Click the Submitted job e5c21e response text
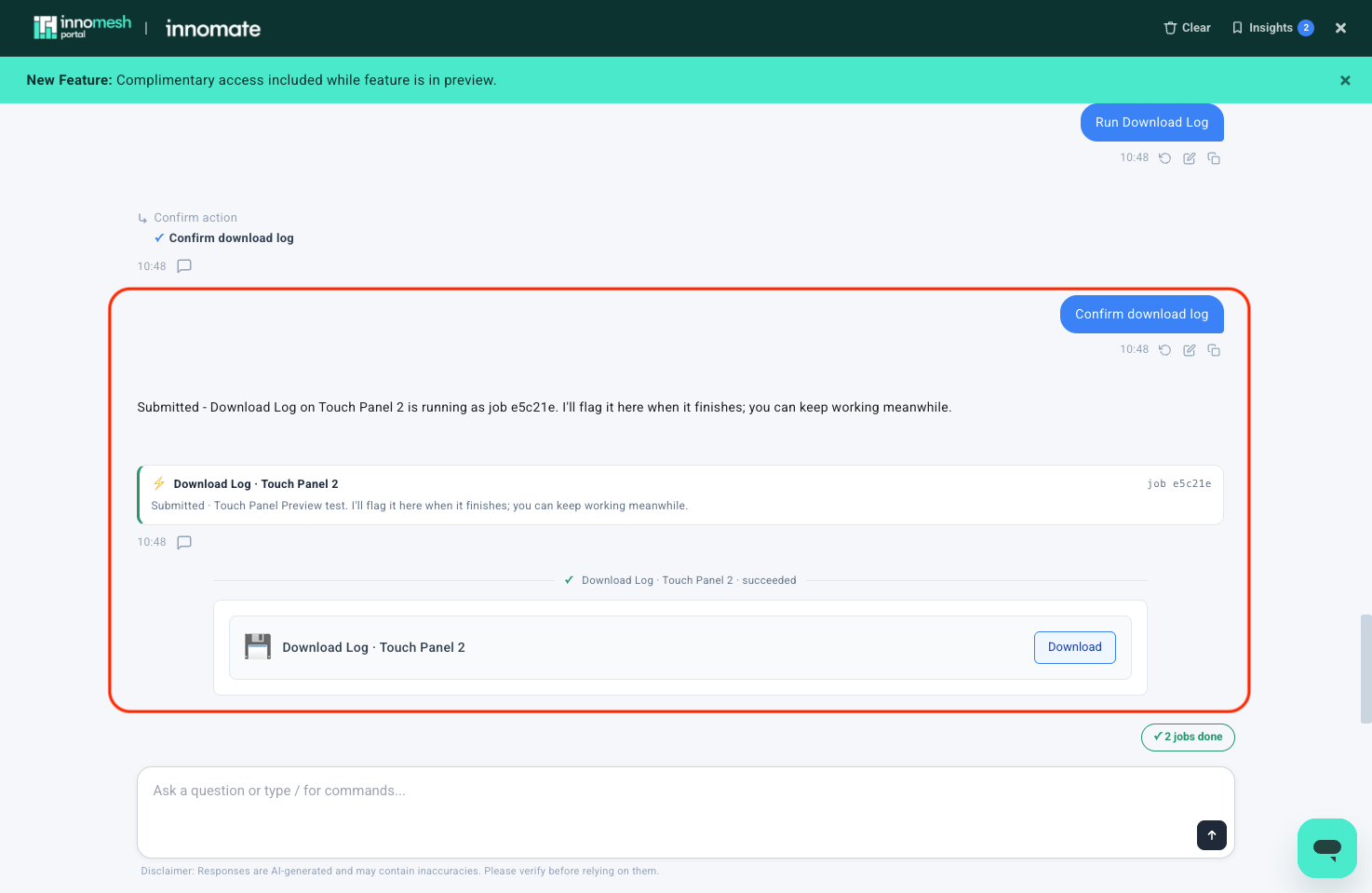Image resolution: width=1372 pixels, height=893 pixels. (x=545, y=407)
